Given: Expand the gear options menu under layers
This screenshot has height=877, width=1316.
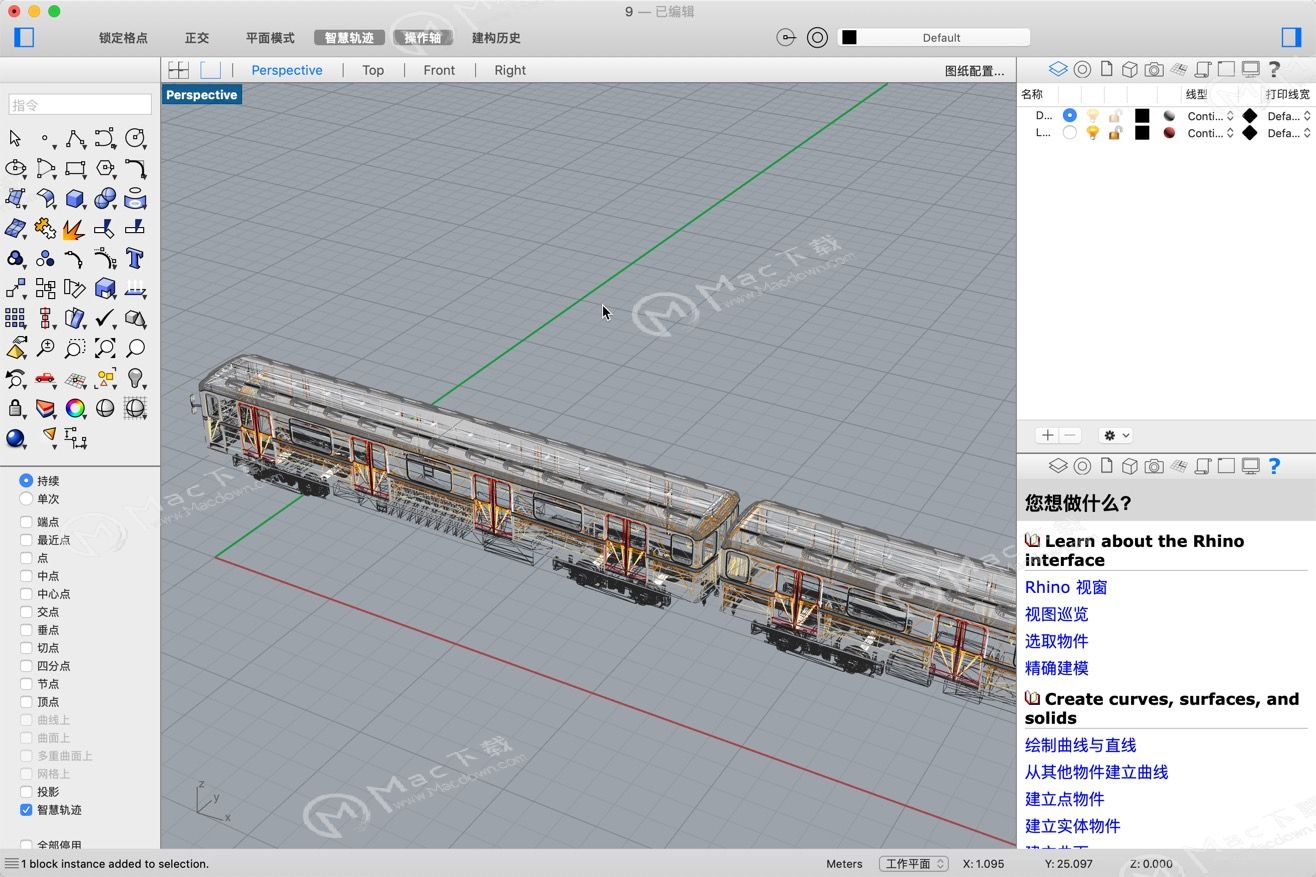Looking at the screenshot, I should [1114, 435].
